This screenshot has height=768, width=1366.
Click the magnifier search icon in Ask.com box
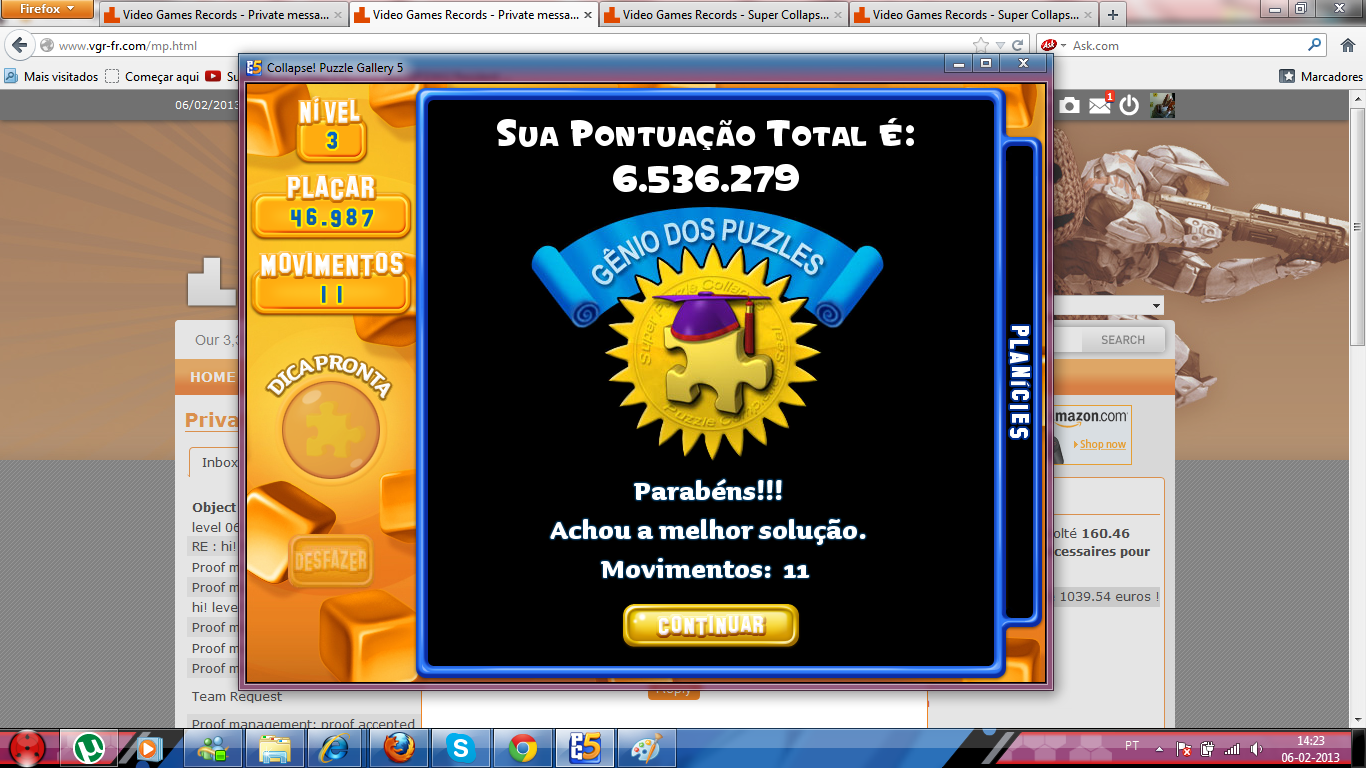click(1315, 45)
